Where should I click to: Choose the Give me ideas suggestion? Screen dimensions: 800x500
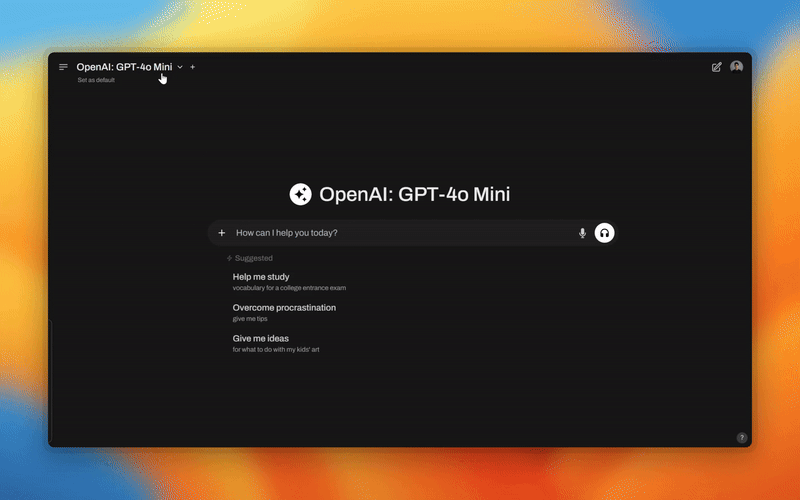276,343
